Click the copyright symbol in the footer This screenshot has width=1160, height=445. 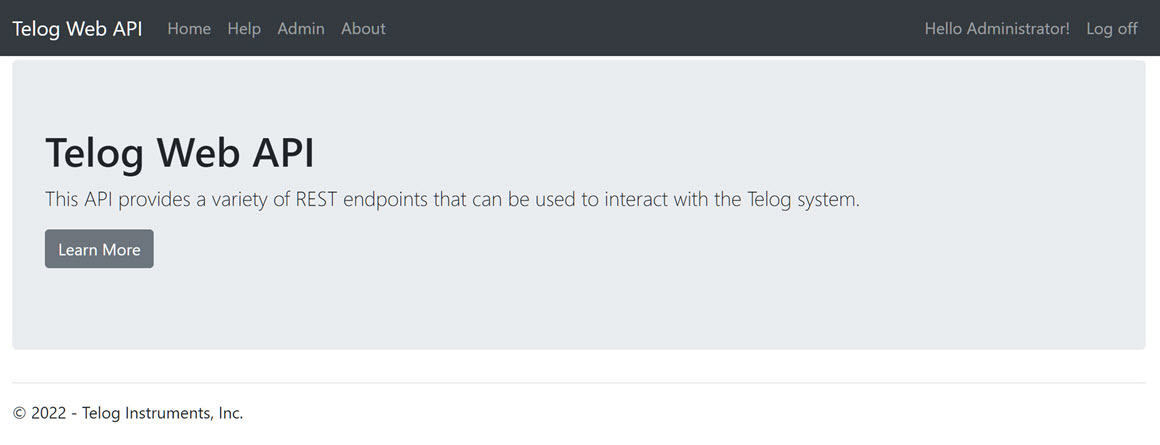tap(19, 413)
